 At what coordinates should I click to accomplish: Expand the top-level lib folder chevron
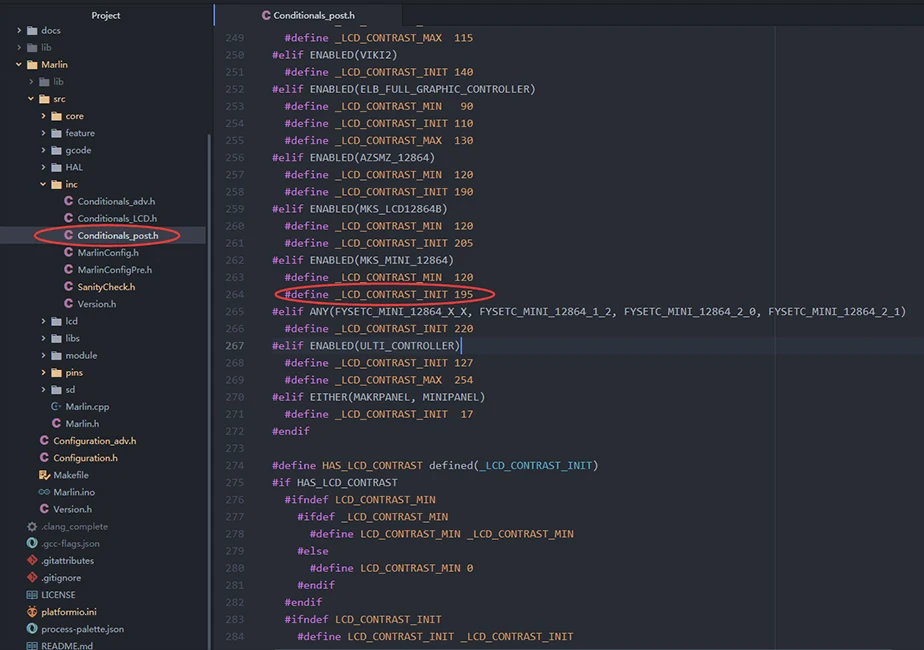click(19, 47)
